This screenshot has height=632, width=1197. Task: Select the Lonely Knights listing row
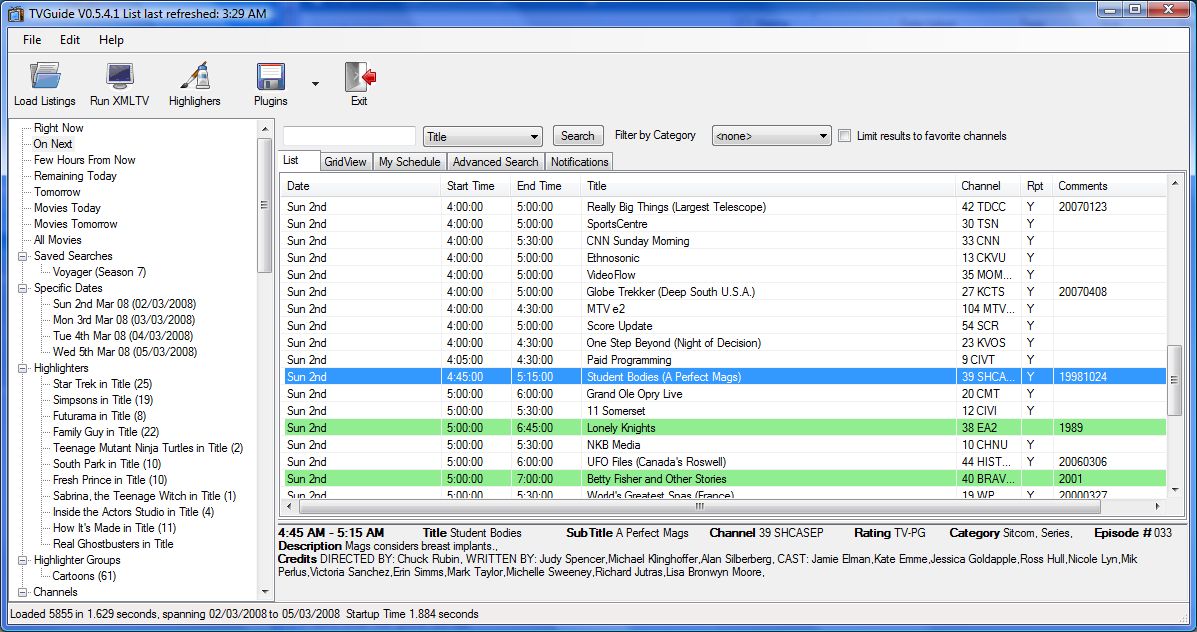tap(724, 428)
